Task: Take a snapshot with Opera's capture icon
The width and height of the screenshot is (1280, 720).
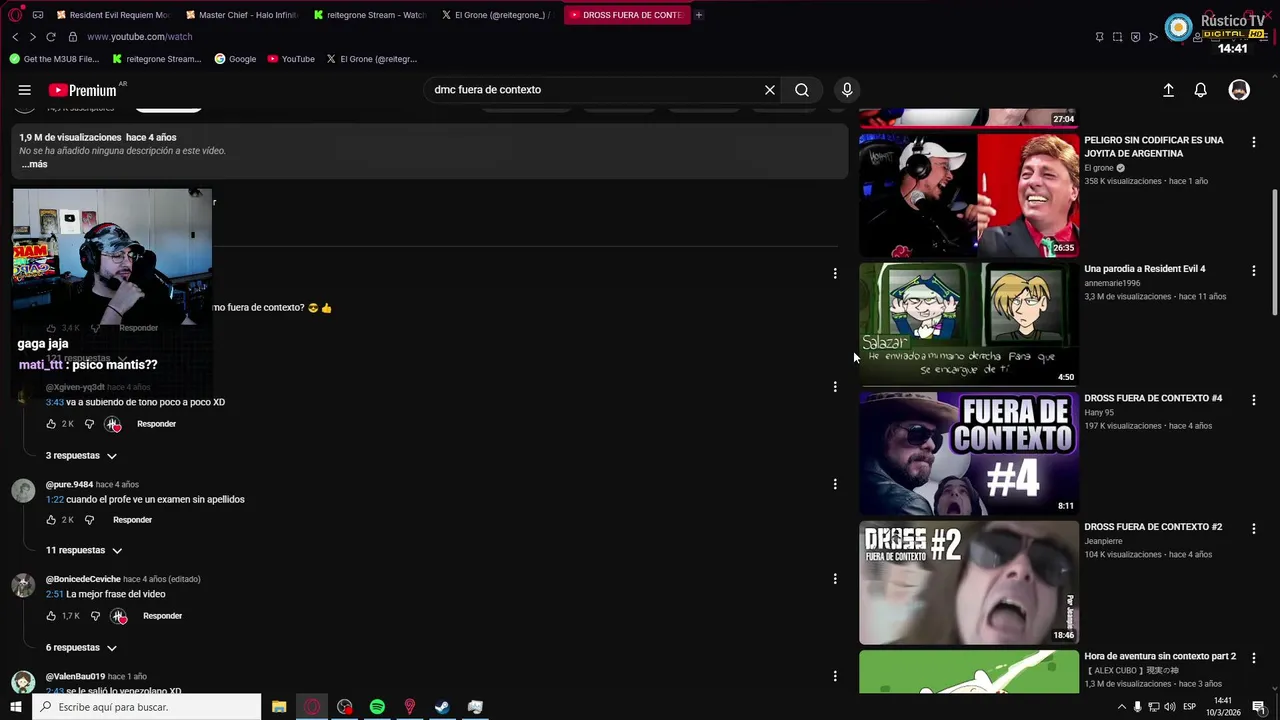Action: (1117, 37)
